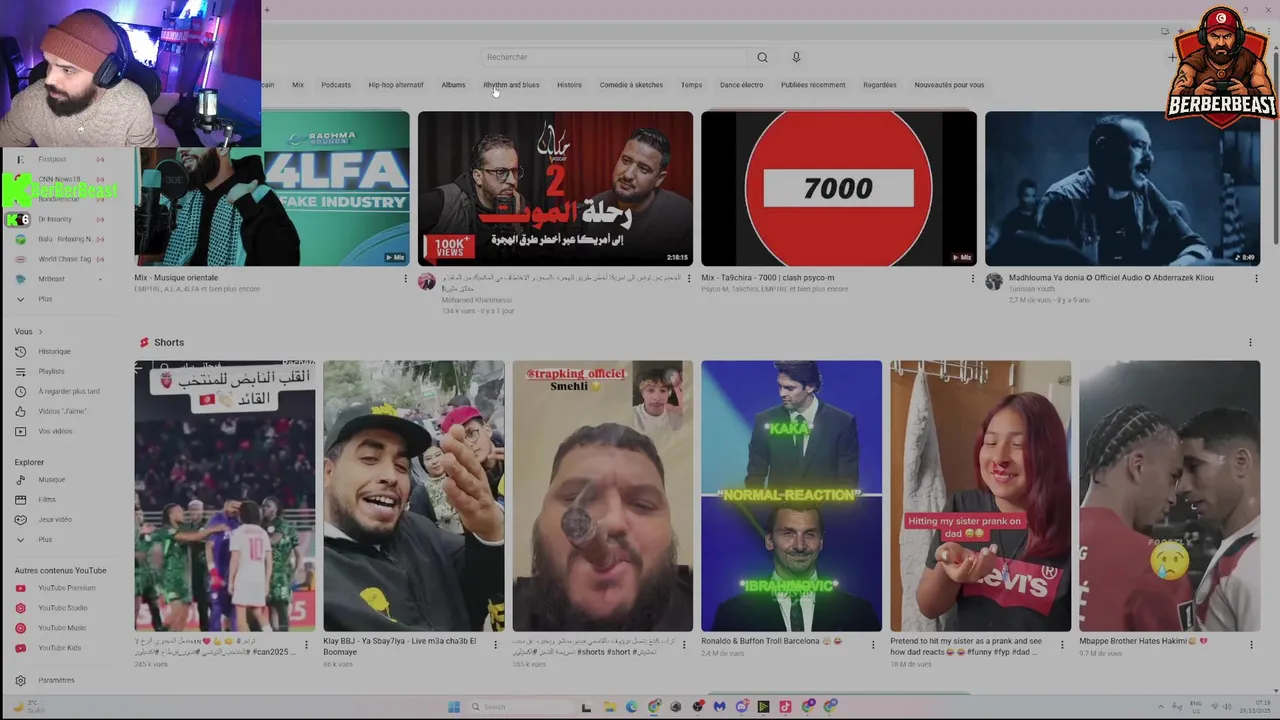Select Comédie à sketches chip
The width and height of the screenshot is (1280, 720).
coord(631,85)
